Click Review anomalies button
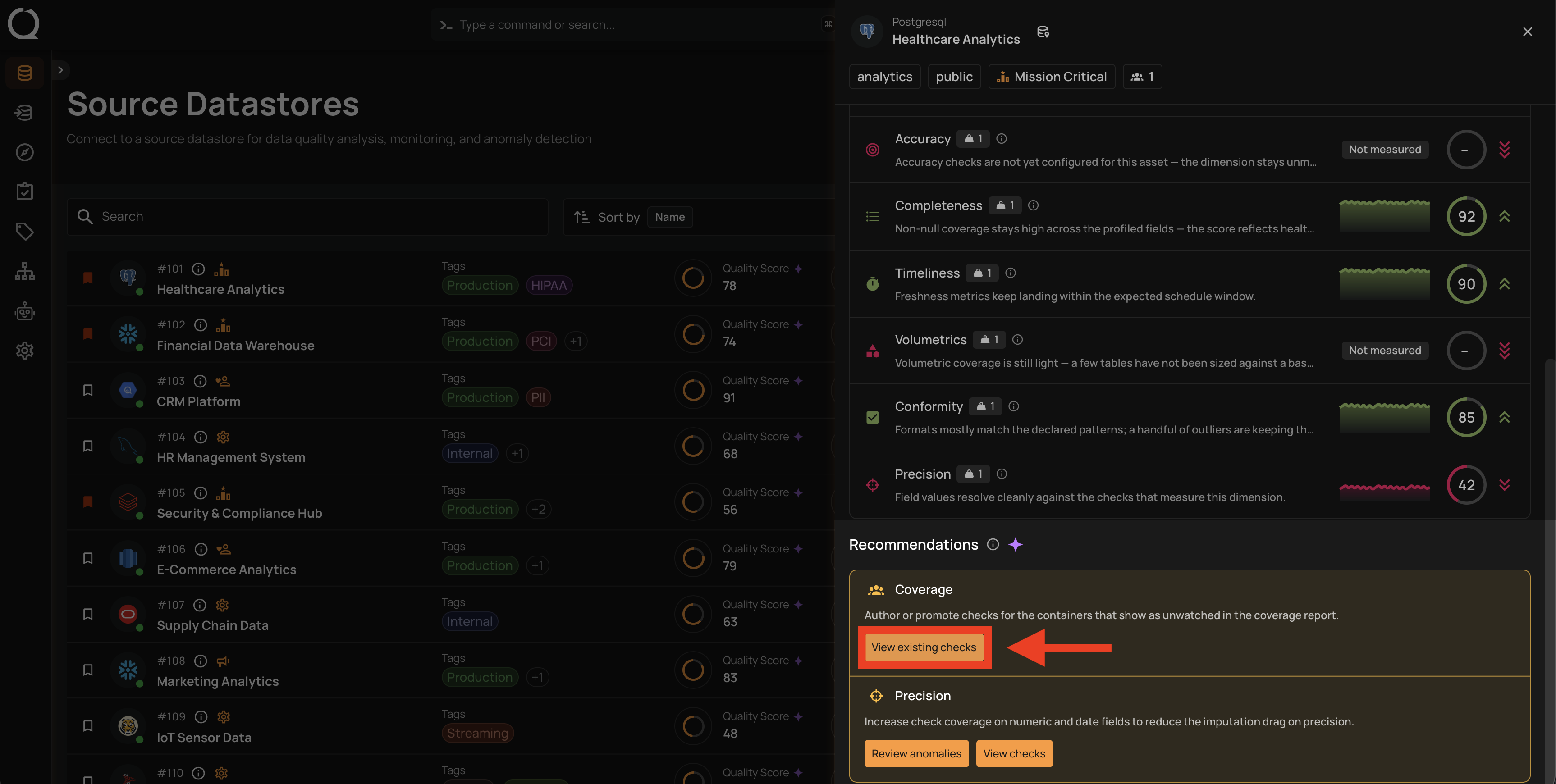The height and width of the screenshot is (784, 1556). (x=916, y=754)
